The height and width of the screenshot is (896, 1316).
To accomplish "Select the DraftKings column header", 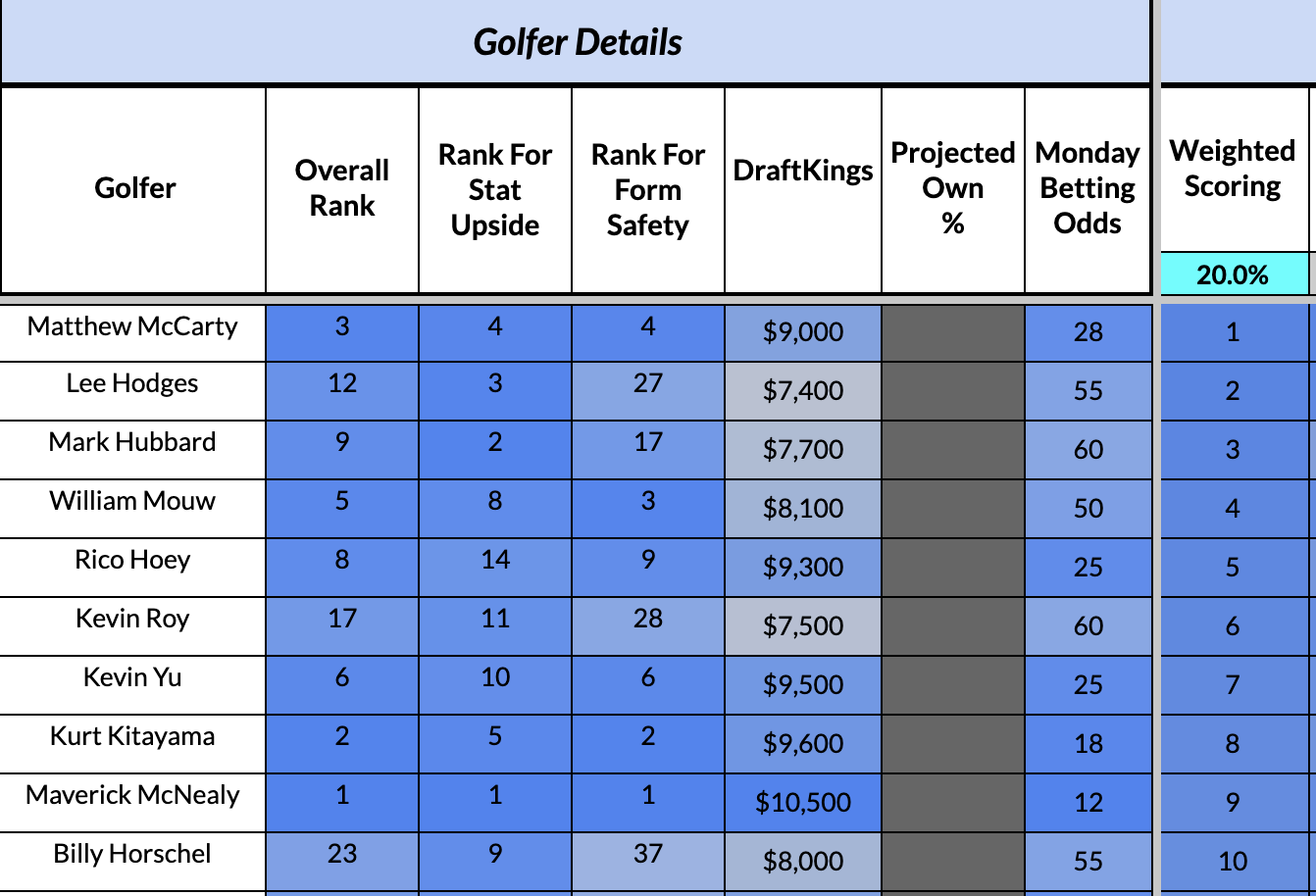I will point(803,171).
